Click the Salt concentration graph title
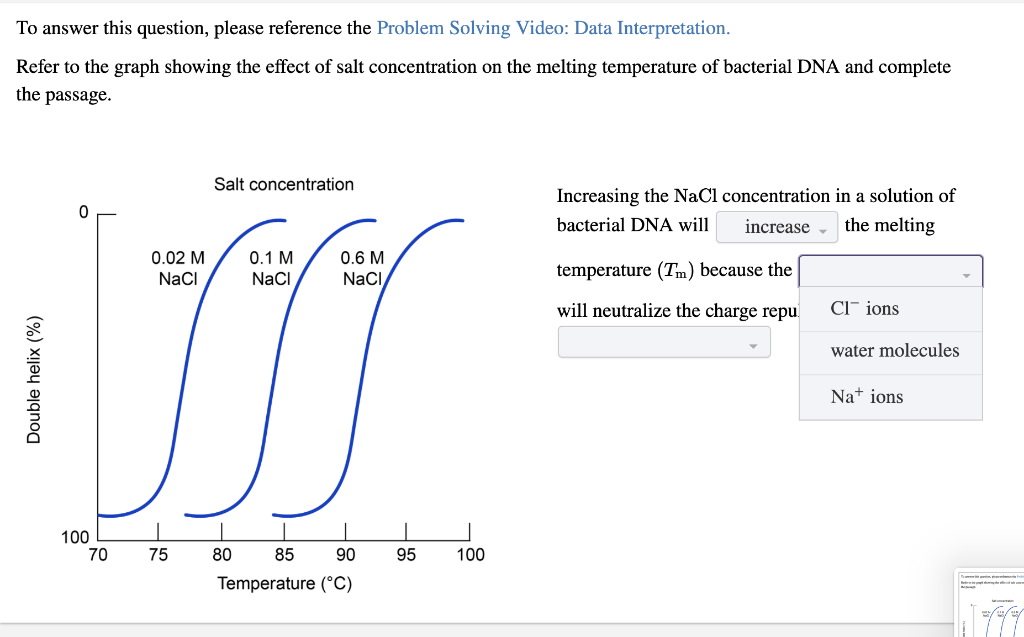 click(284, 184)
